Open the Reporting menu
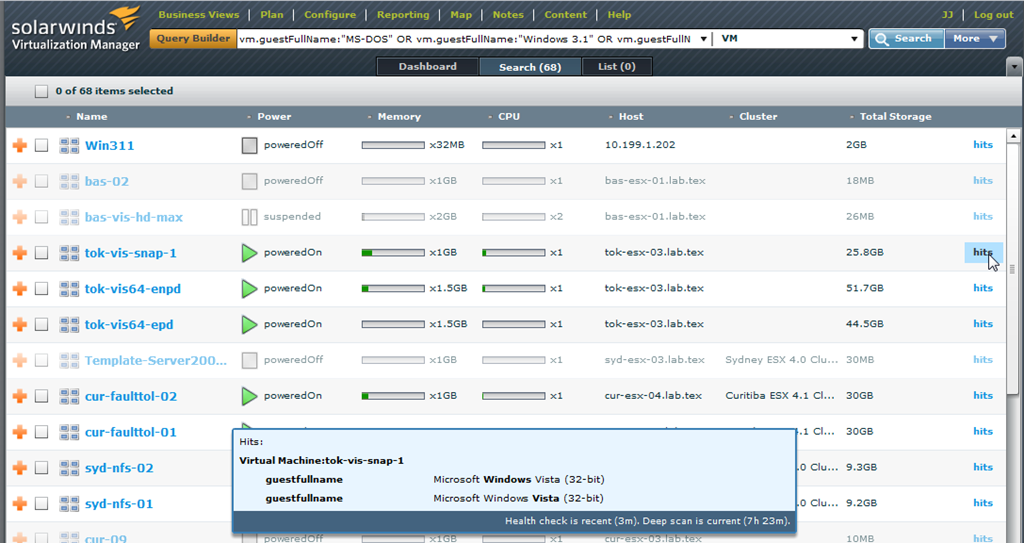 click(x=403, y=14)
